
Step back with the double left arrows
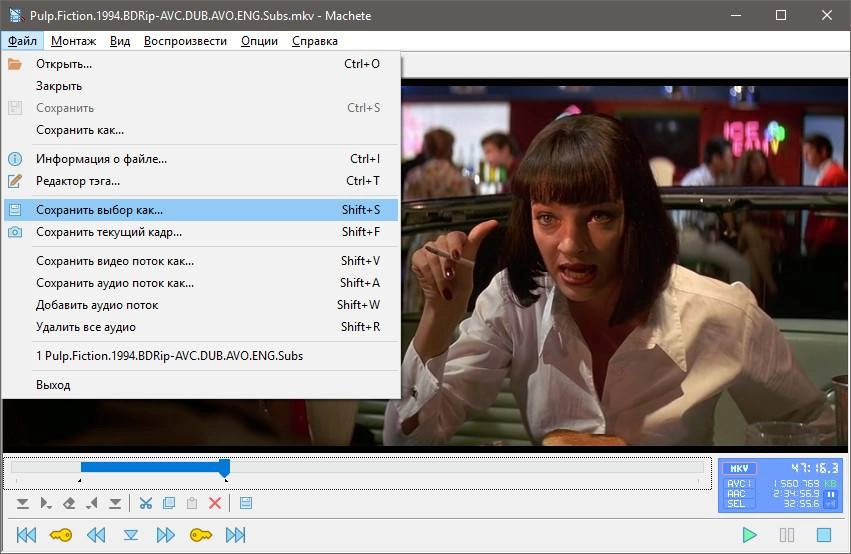click(x=96, y=535)
